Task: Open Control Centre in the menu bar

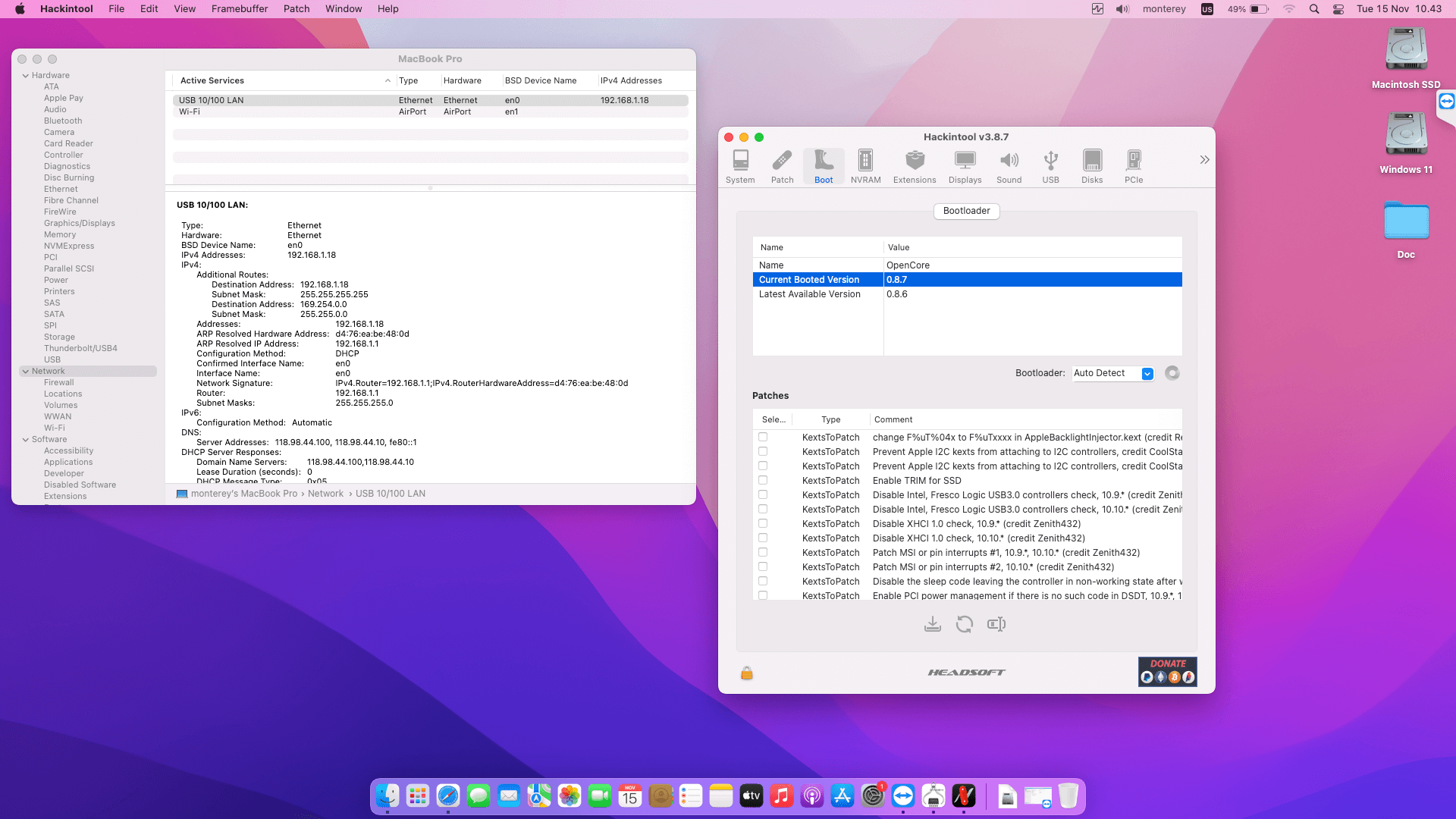Action: click(x=1338, y=9)
